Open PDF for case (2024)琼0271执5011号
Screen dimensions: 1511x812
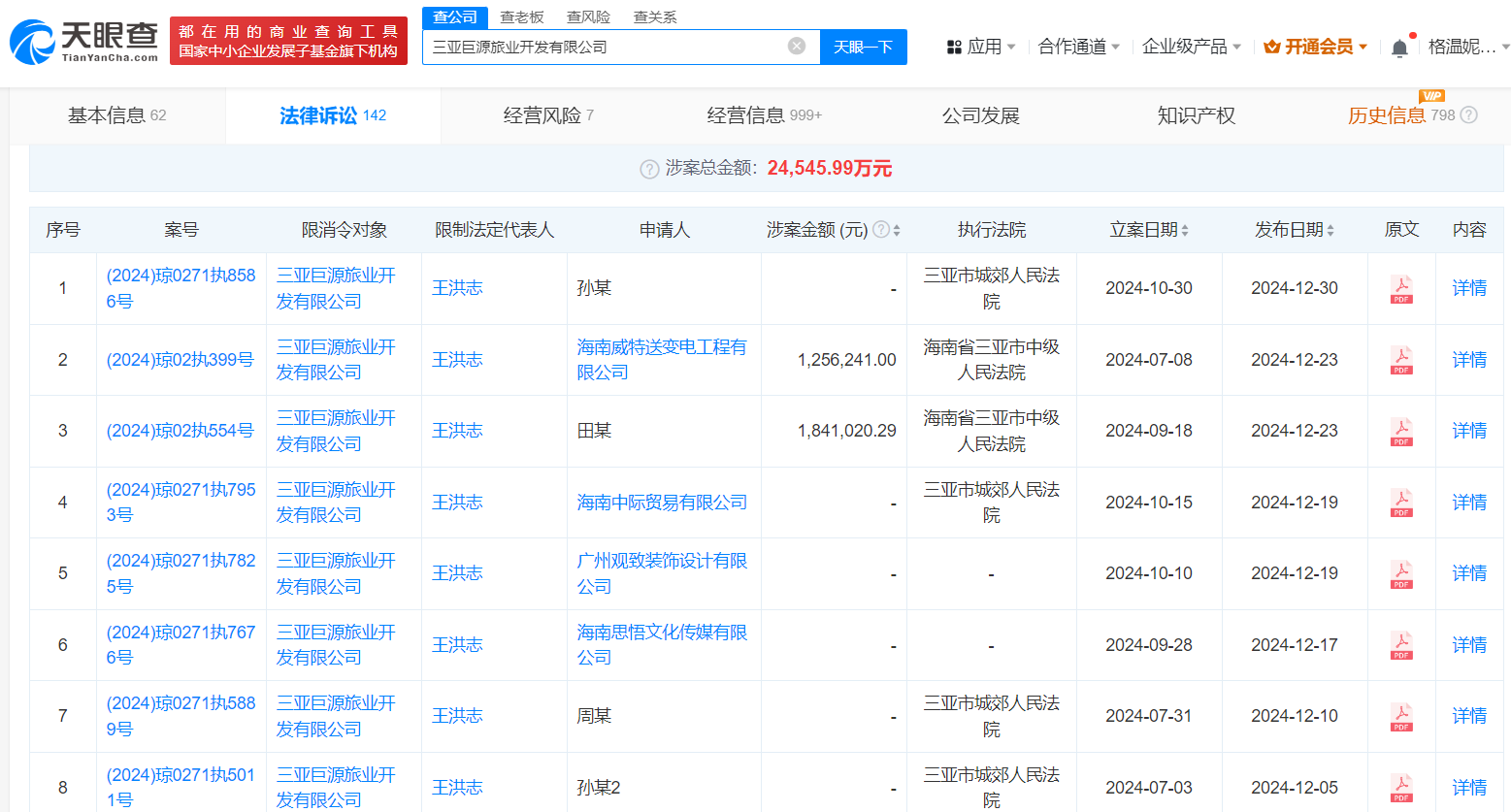[x=1401, y=788]
